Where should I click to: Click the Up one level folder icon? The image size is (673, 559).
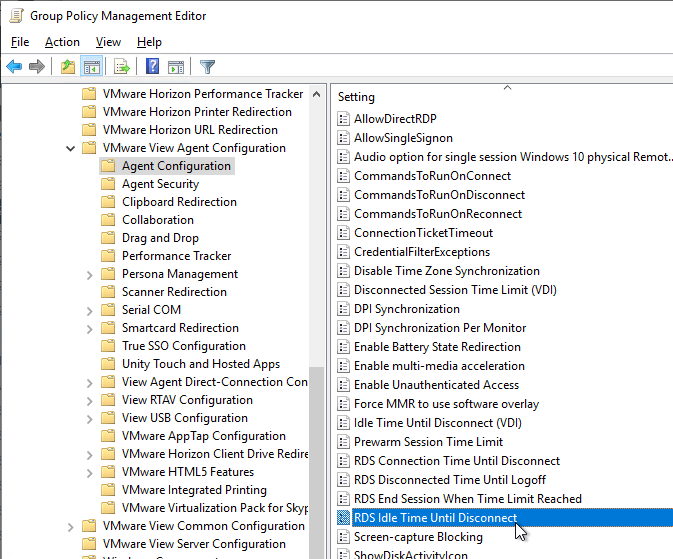(68, 67)
